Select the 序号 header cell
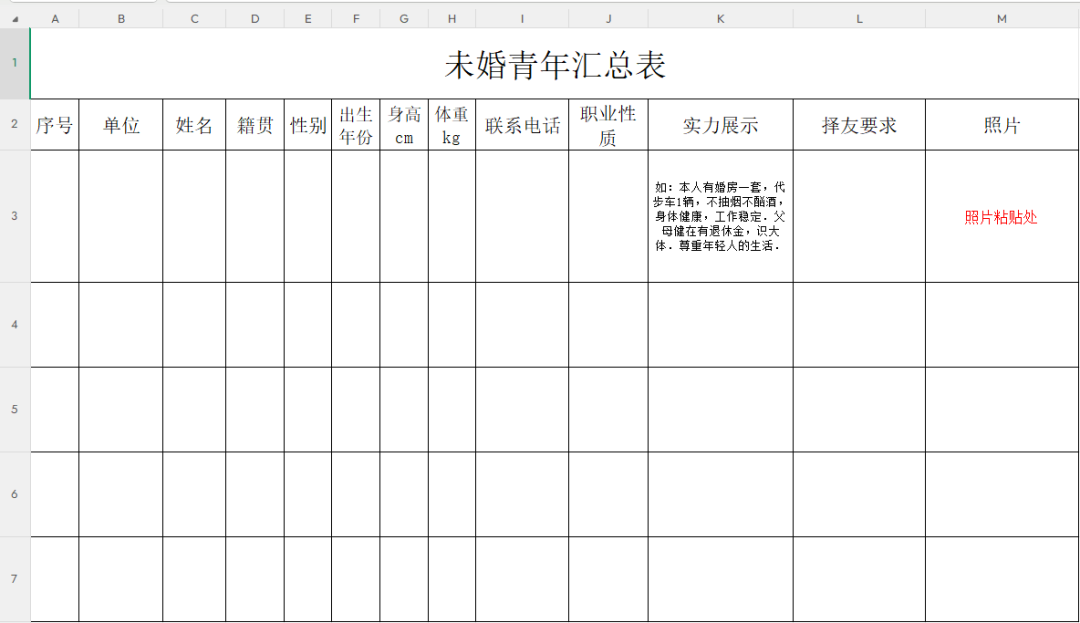1080x623 pixels. click(55, 125)
